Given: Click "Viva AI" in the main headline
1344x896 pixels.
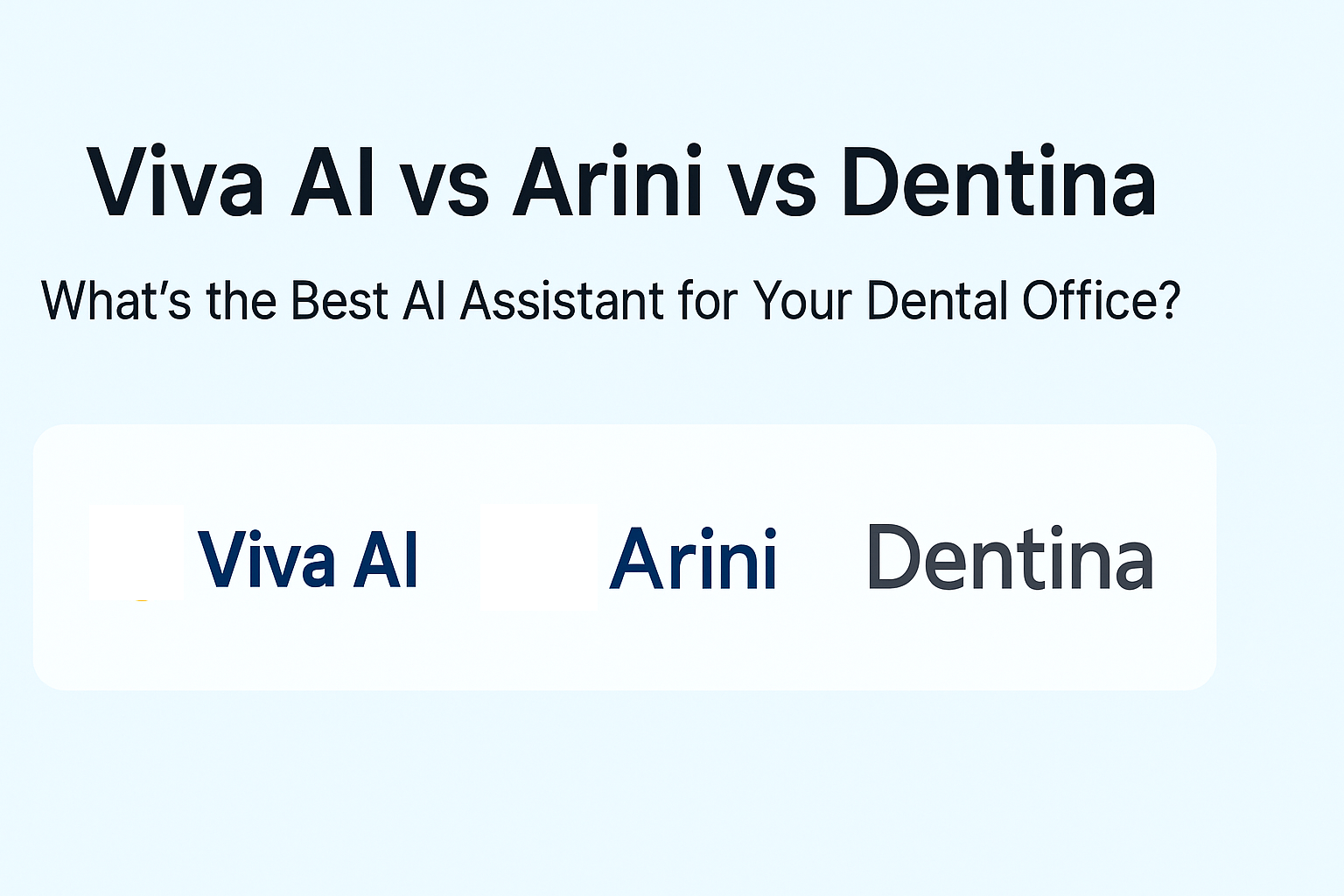Looking at the screenshot, I should pyautogui.click(x=232, y=184).
